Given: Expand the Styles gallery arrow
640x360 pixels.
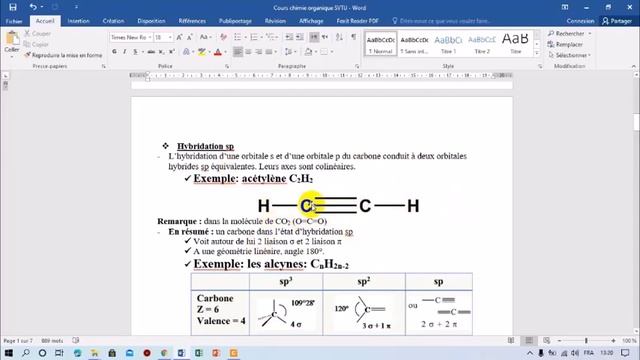Looking at the screenshot, I should pyautogui.click(x=537, y=53).
